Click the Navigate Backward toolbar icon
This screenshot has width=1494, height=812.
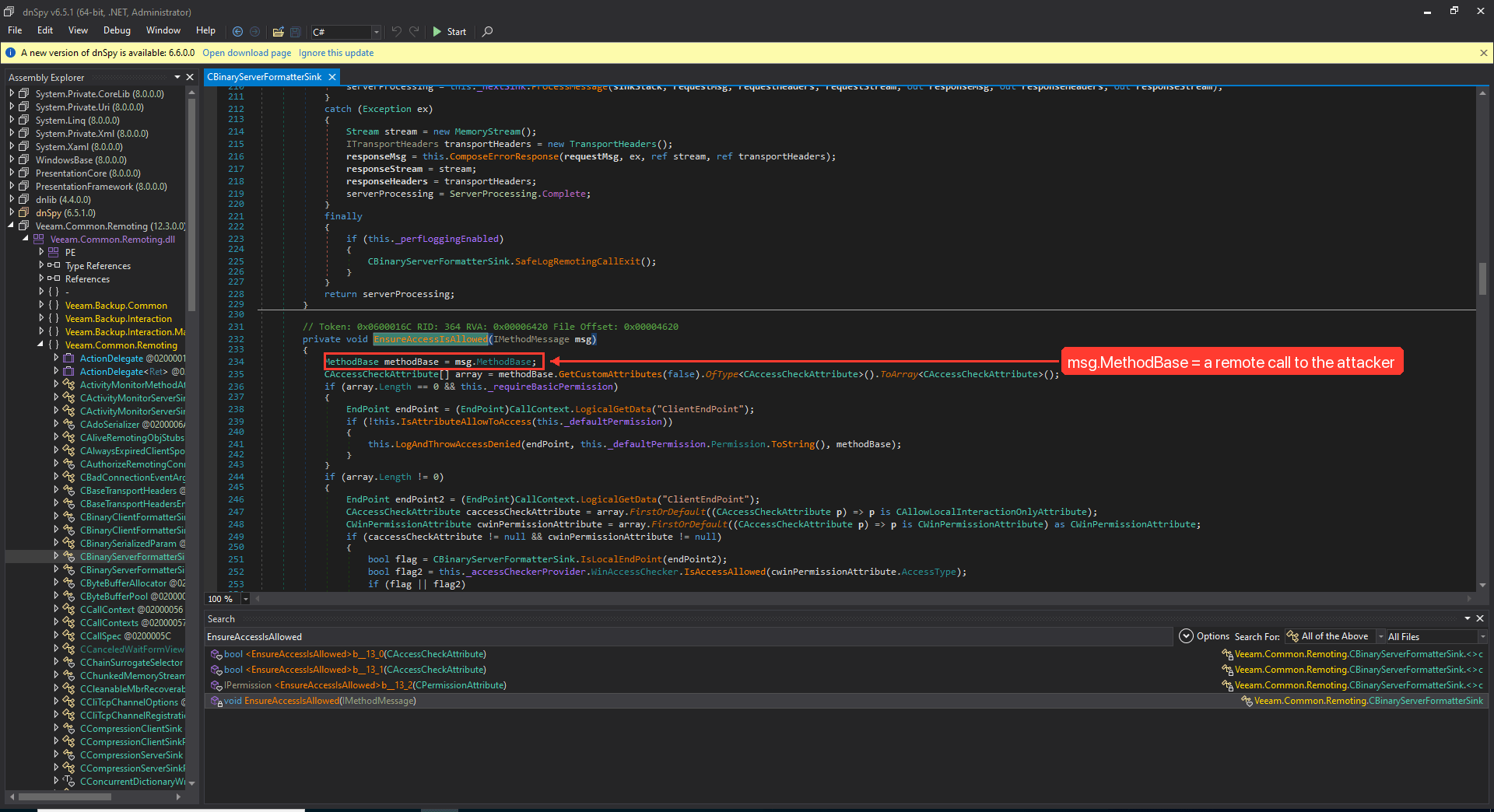[238, 32]
